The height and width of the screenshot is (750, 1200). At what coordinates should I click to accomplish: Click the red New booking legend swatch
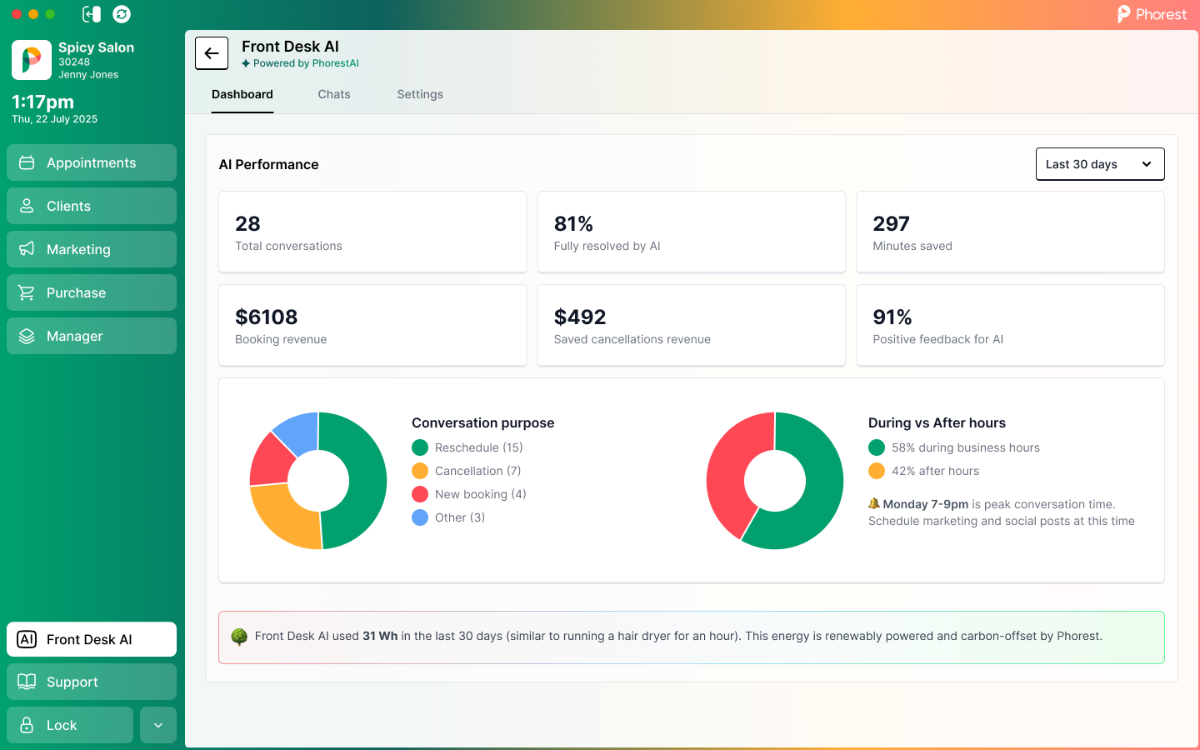(420, 494)
